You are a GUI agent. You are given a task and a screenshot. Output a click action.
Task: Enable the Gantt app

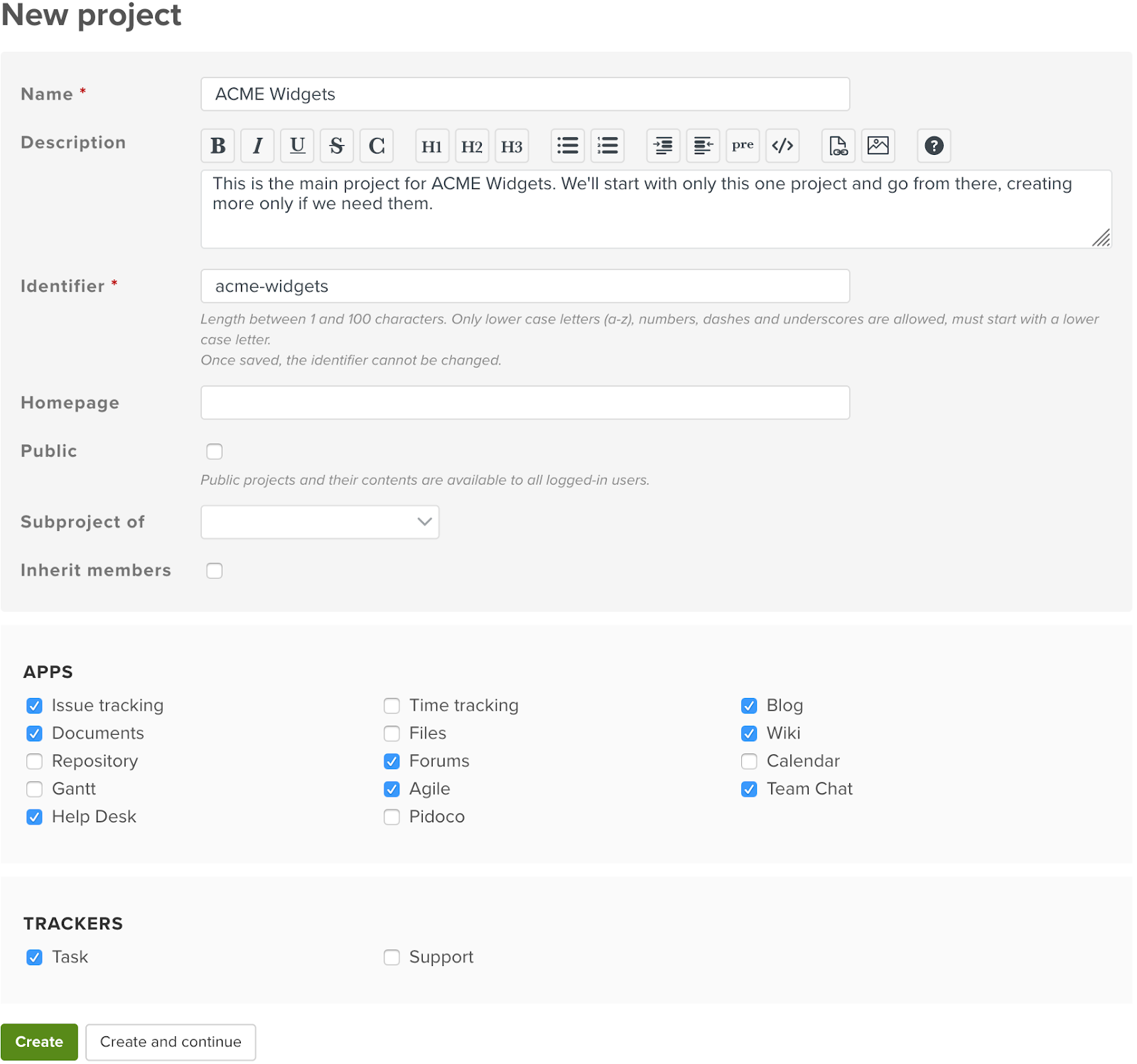coord(34,789)
